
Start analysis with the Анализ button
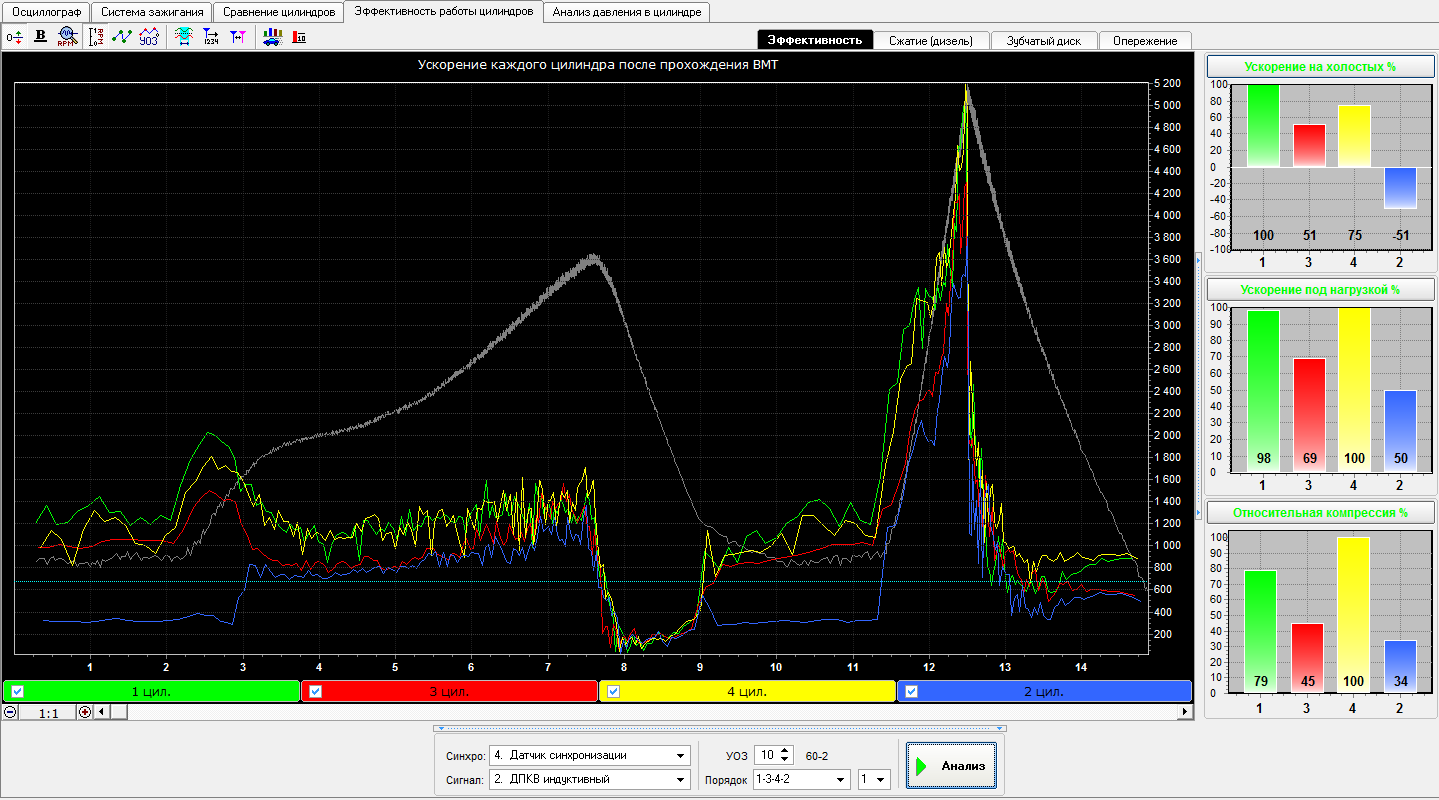pyautogui.click(x=951, y=766)
